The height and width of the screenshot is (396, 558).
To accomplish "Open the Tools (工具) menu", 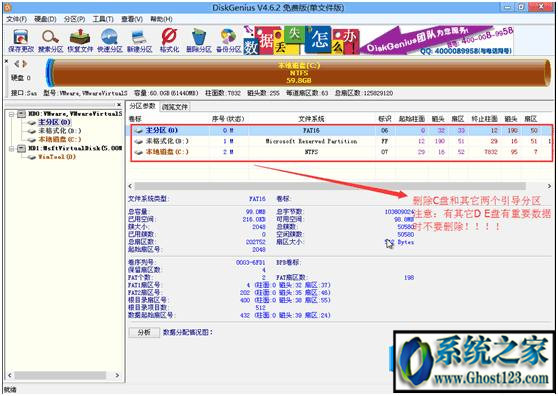I will 103,19.
